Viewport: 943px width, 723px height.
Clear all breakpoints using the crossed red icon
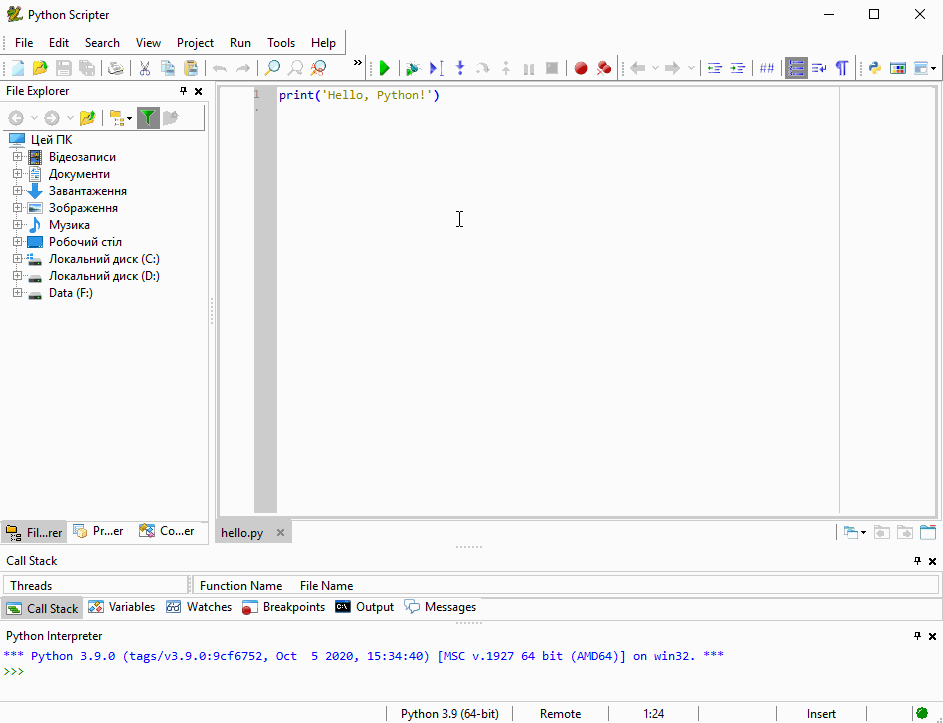point(604,68)
